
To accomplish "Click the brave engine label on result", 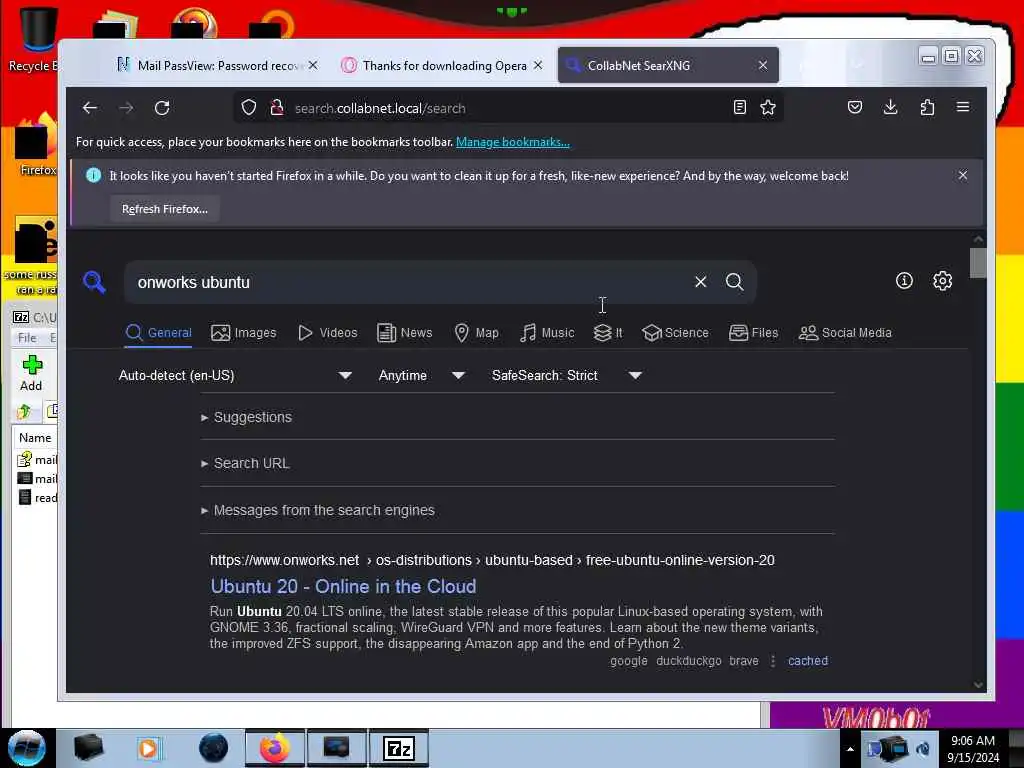I will (x=744, y=661).
